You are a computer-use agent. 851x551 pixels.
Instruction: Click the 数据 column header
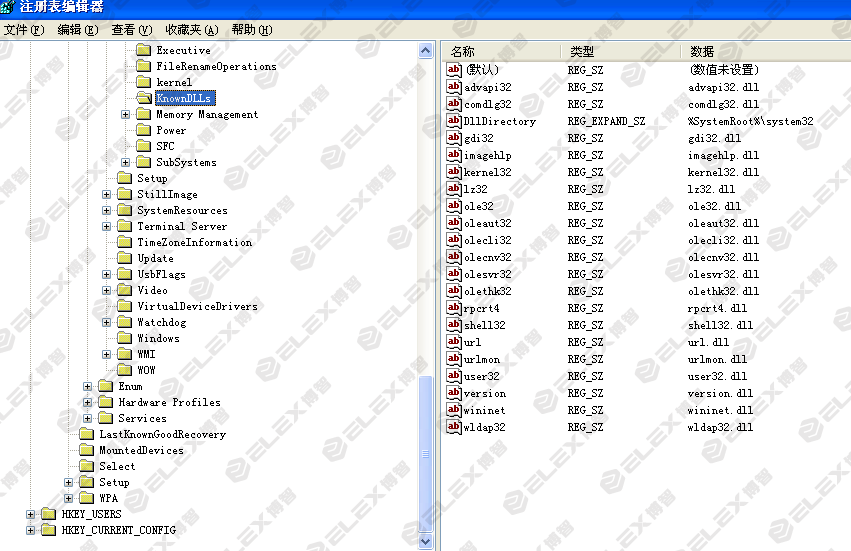(760, 51)
